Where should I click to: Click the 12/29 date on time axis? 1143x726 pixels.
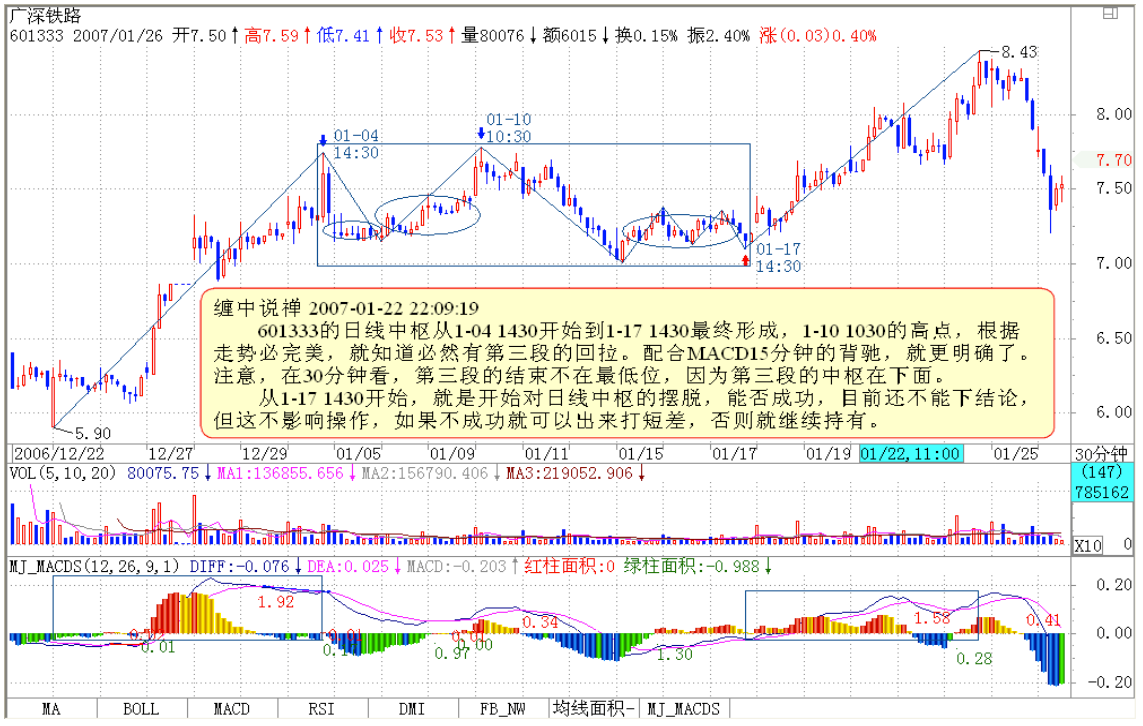265,454
